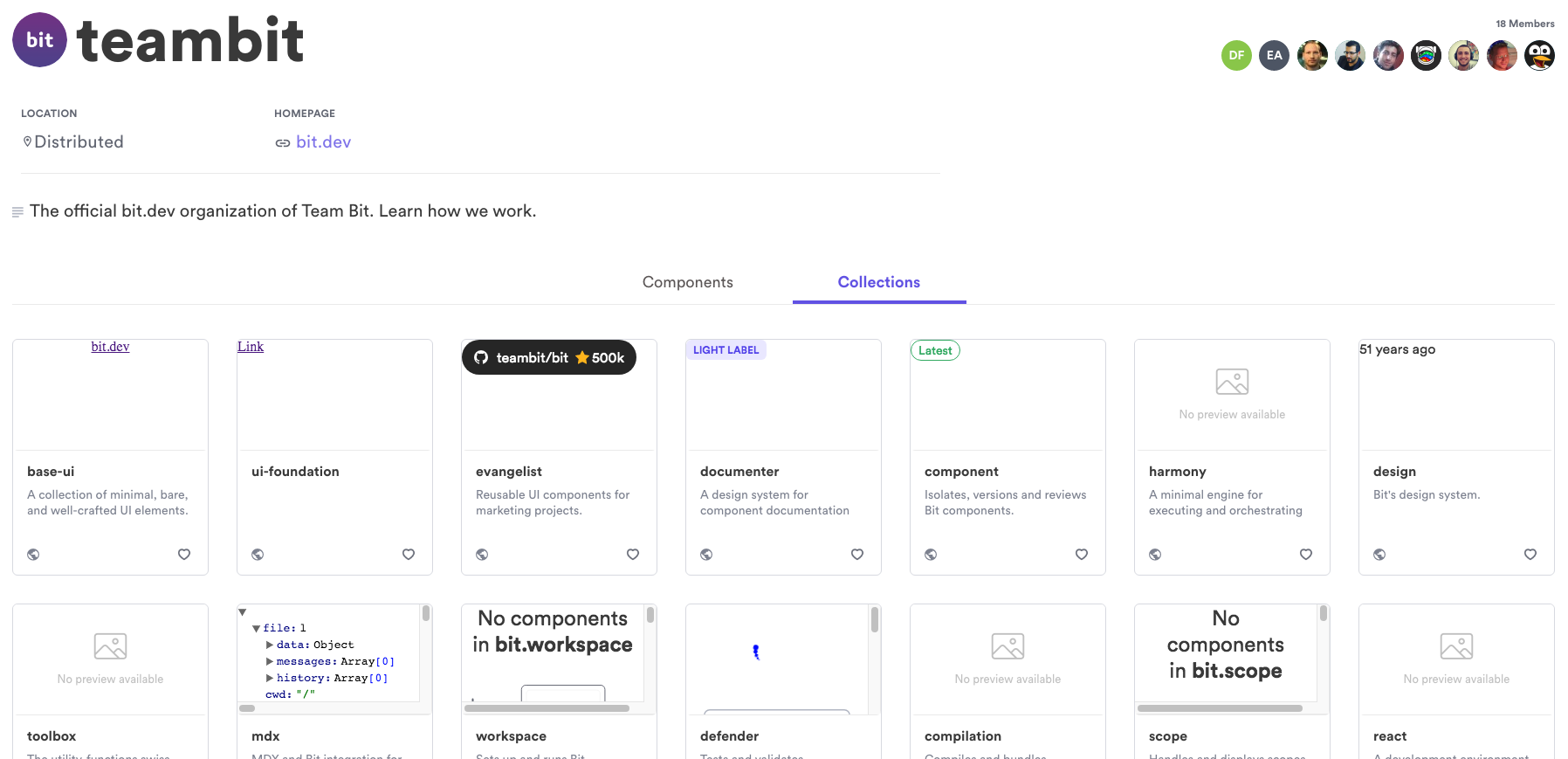1568x759 pixels.
Task: Open the harmony collection title
Action: pos(1177,472)
